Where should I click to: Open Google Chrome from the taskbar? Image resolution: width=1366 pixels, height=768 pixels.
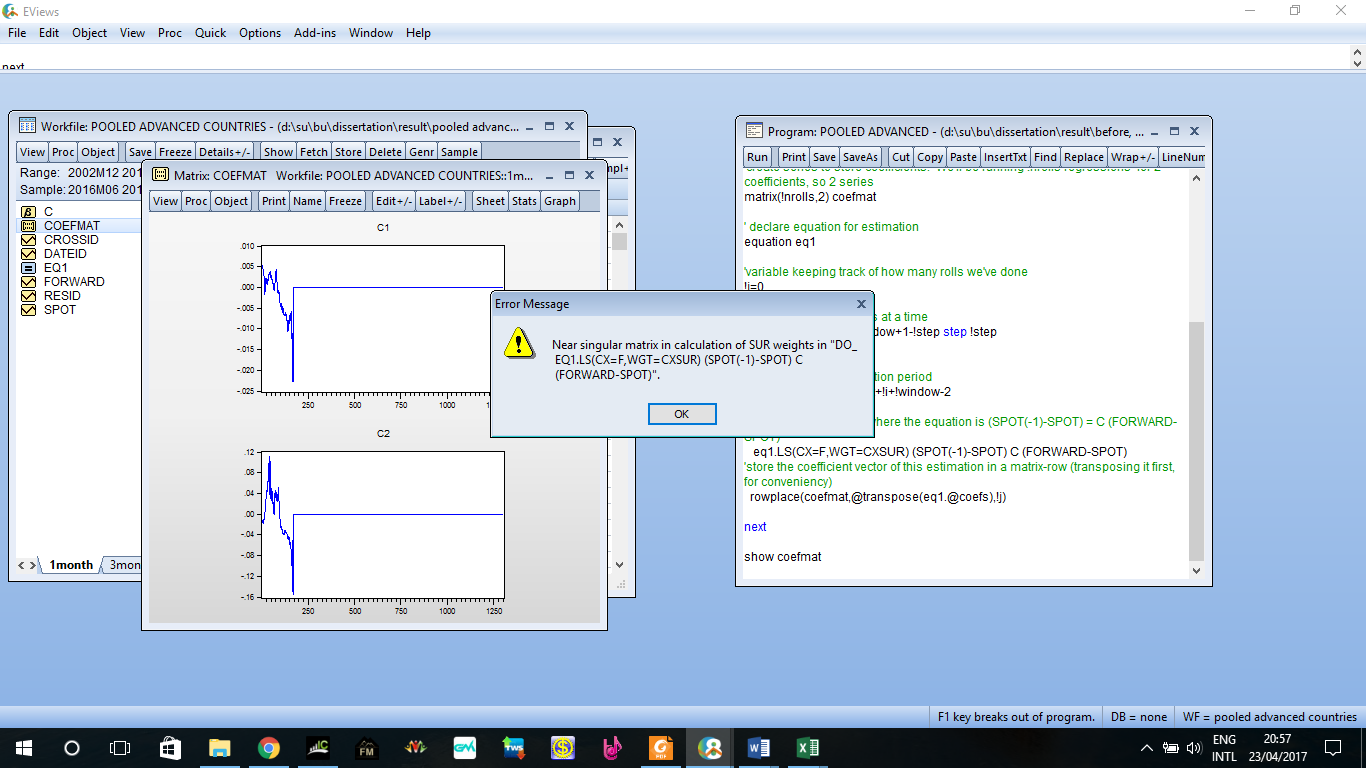click(x=268, y=747)
